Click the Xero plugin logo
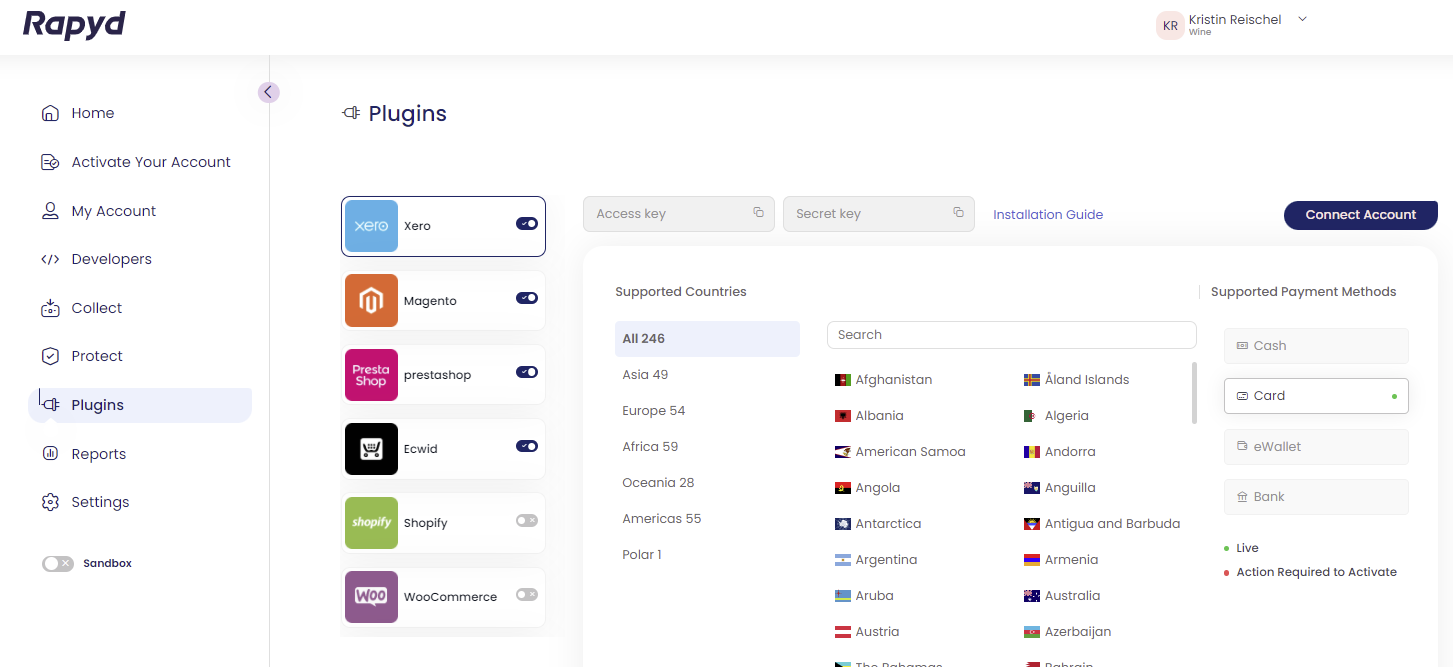Viewport: 1453px width, 667px height. coord(371,226)
